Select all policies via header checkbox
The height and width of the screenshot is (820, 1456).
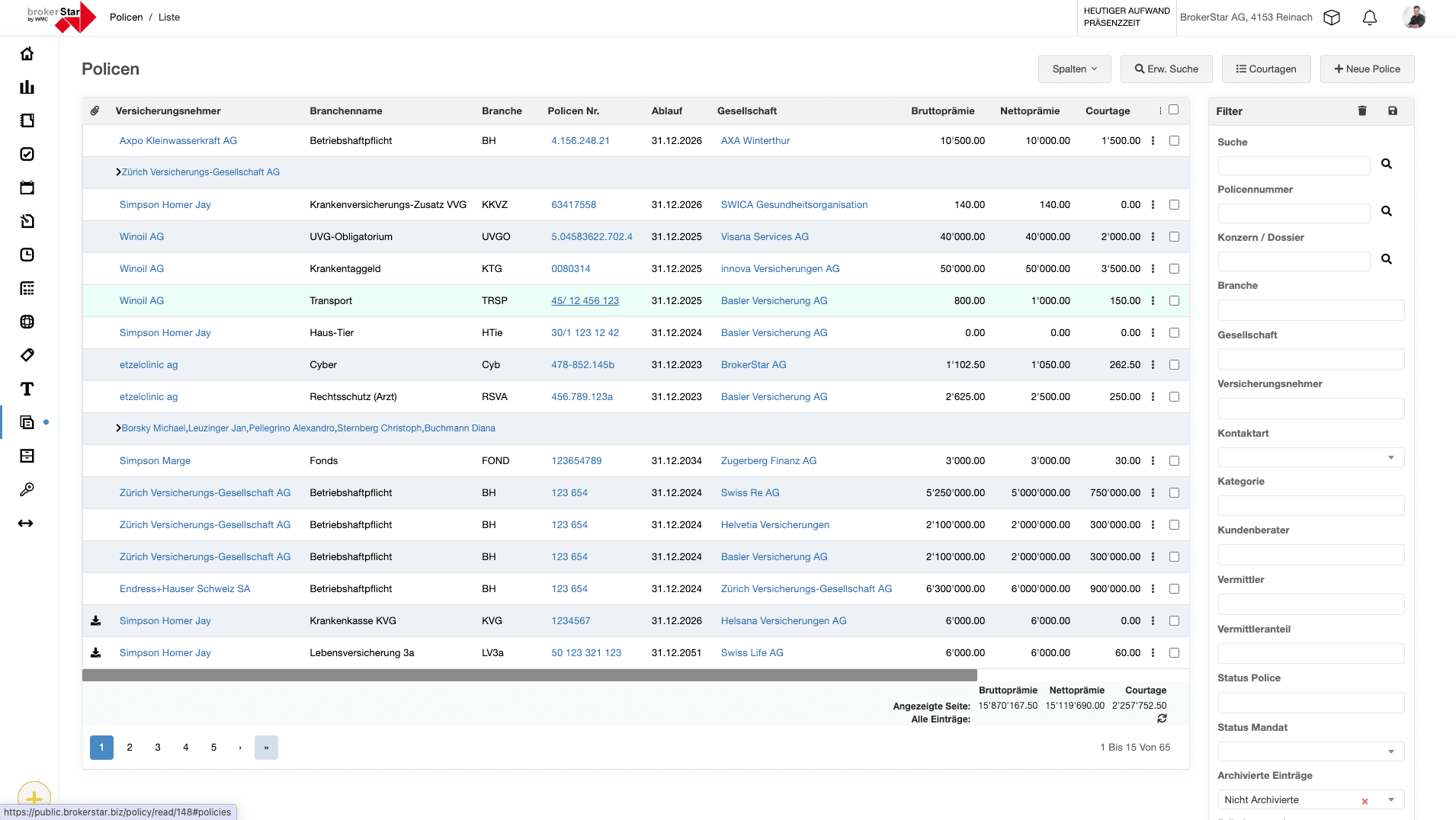click(x=1174, y=111)
